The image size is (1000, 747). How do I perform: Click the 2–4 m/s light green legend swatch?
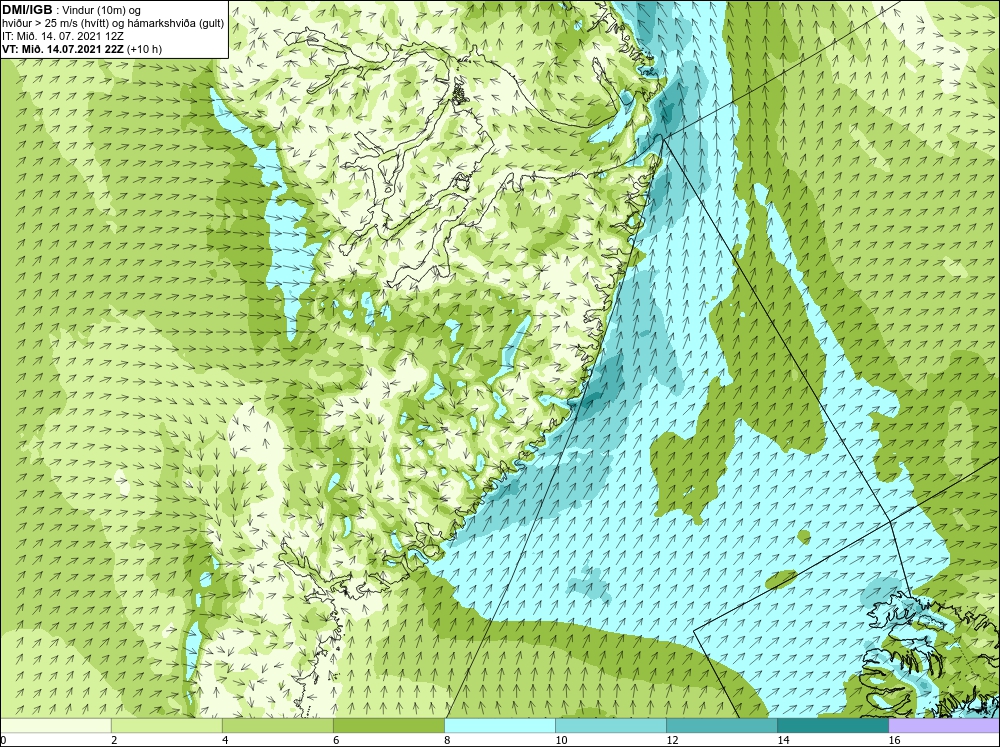coord(166,725)
